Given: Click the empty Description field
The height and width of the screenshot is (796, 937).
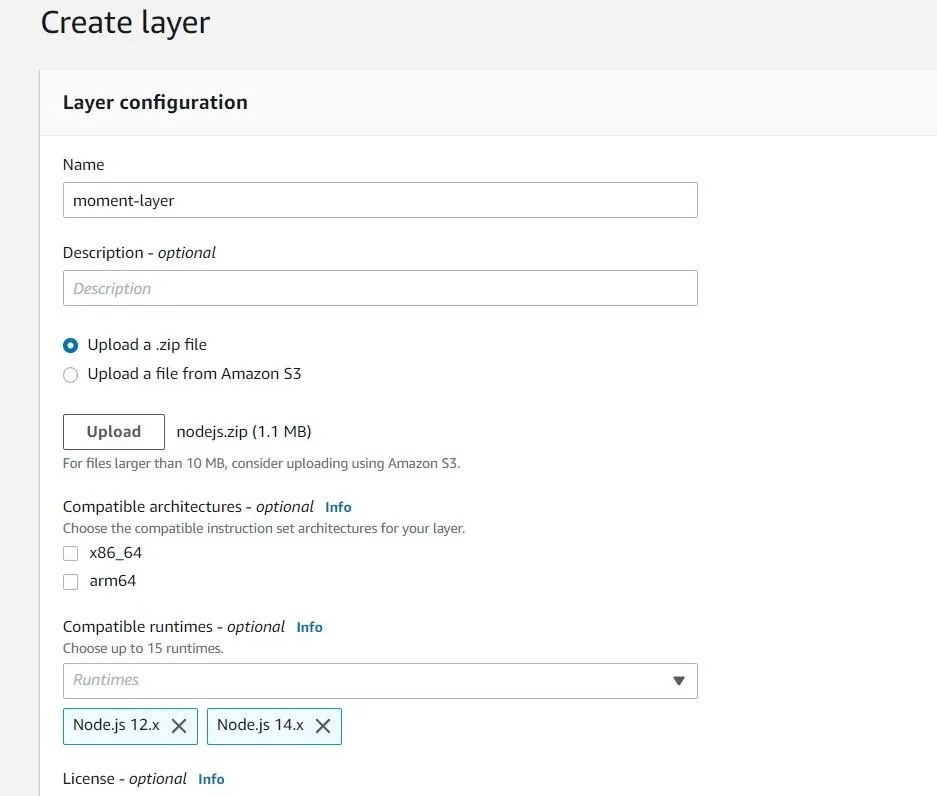Looking at the screenshot, I should pyautogui.click(x=380, y=288).
